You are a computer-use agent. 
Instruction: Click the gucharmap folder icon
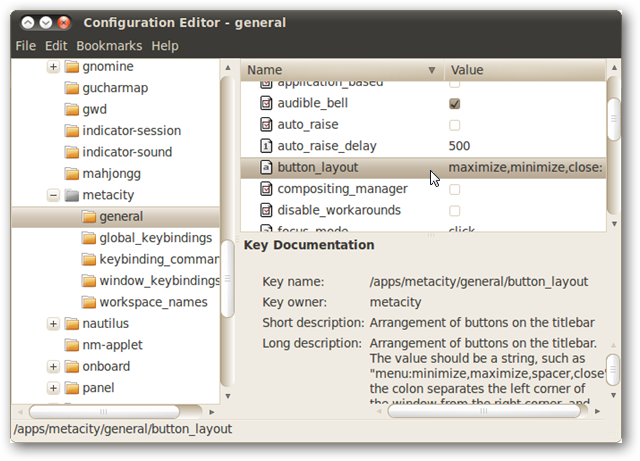(x=72, y=88)
